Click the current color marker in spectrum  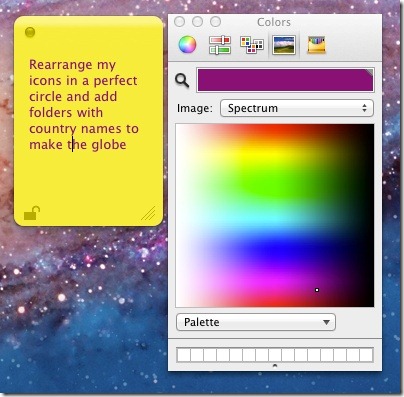(x=317, y=290)
